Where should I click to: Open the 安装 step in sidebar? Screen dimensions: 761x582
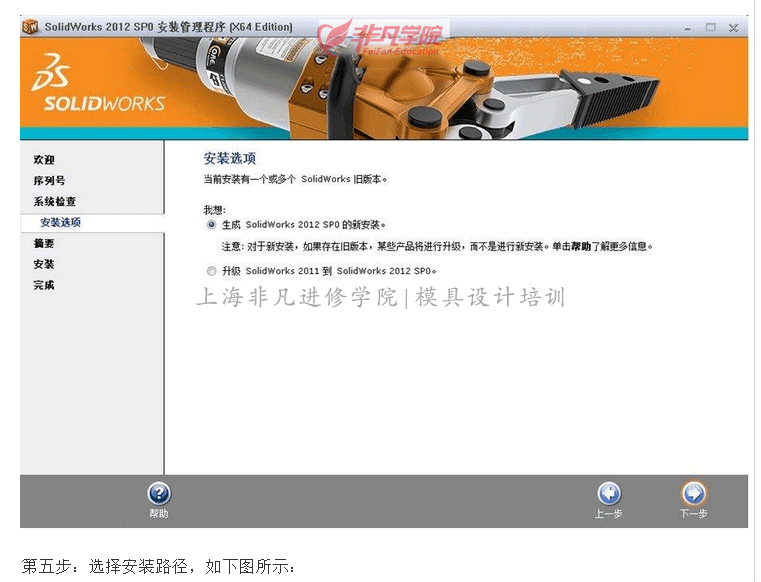[x=44, y=264]
